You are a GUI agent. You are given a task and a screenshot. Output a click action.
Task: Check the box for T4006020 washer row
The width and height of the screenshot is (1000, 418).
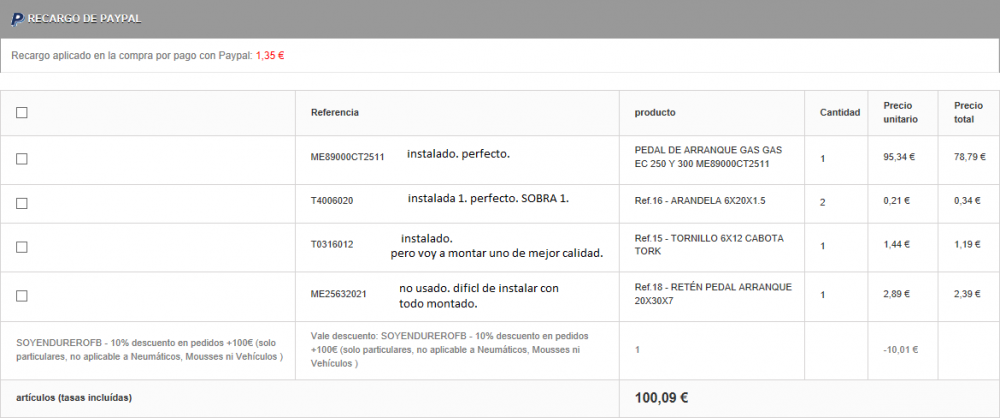pos(22,203)
